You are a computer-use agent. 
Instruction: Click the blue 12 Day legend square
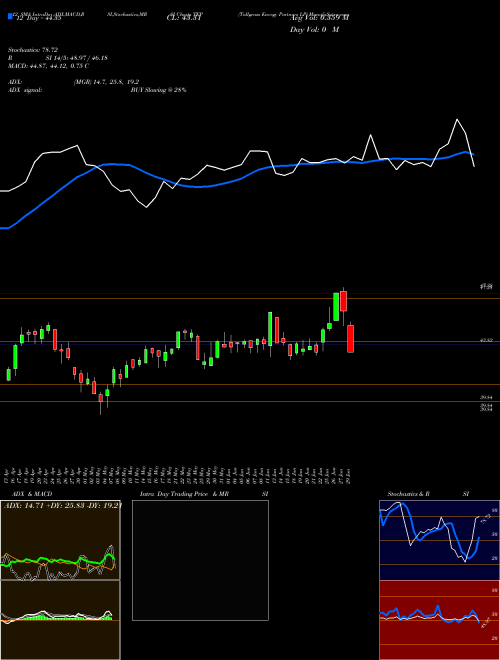(x=10, y=16)
